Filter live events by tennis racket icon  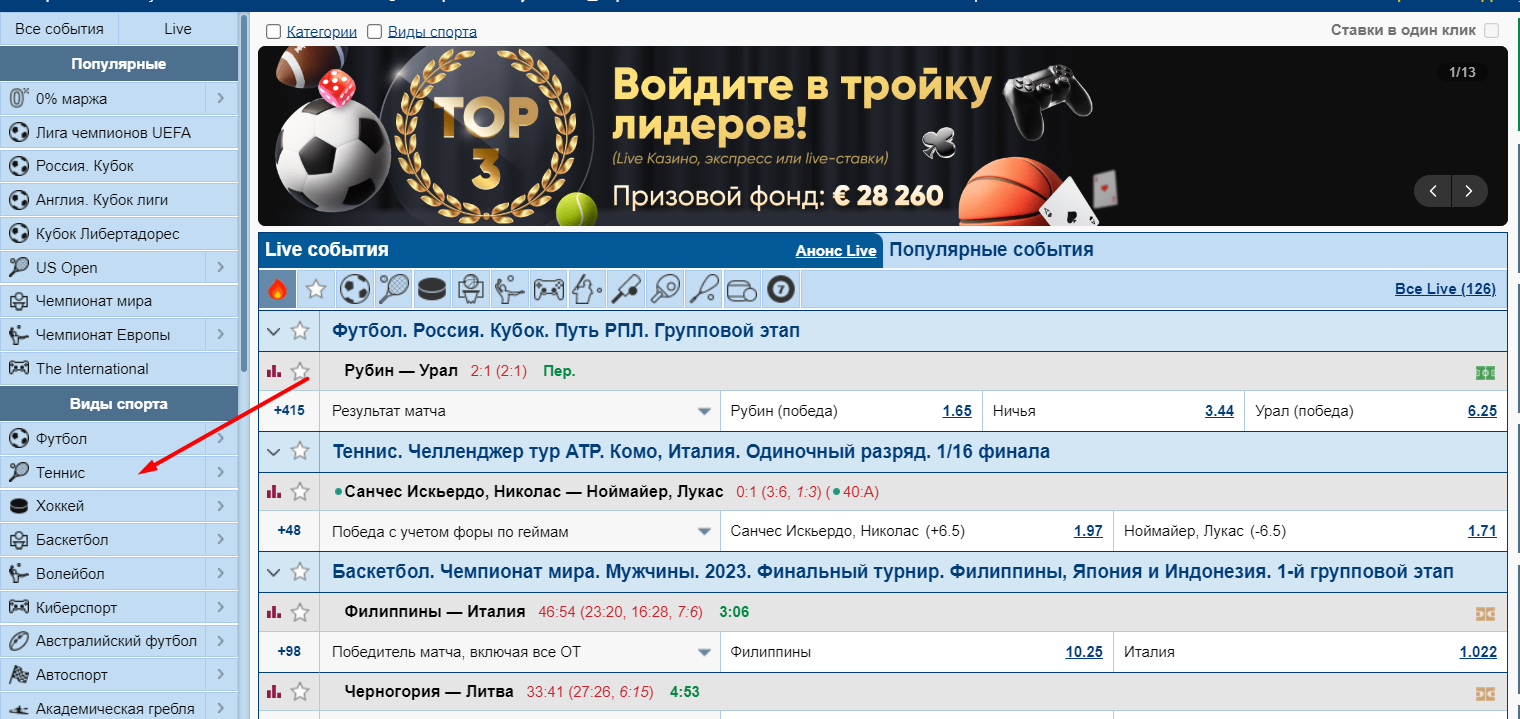(393, 289)
